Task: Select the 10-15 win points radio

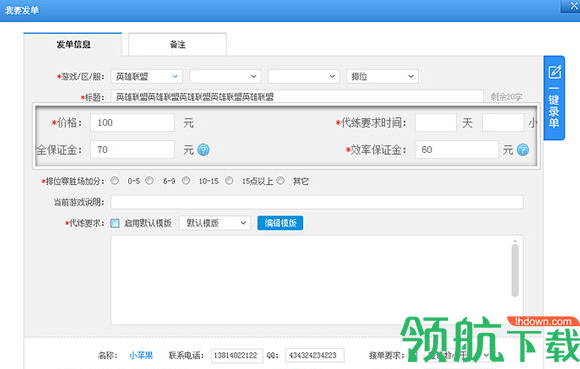Action: tap(186, 180)
